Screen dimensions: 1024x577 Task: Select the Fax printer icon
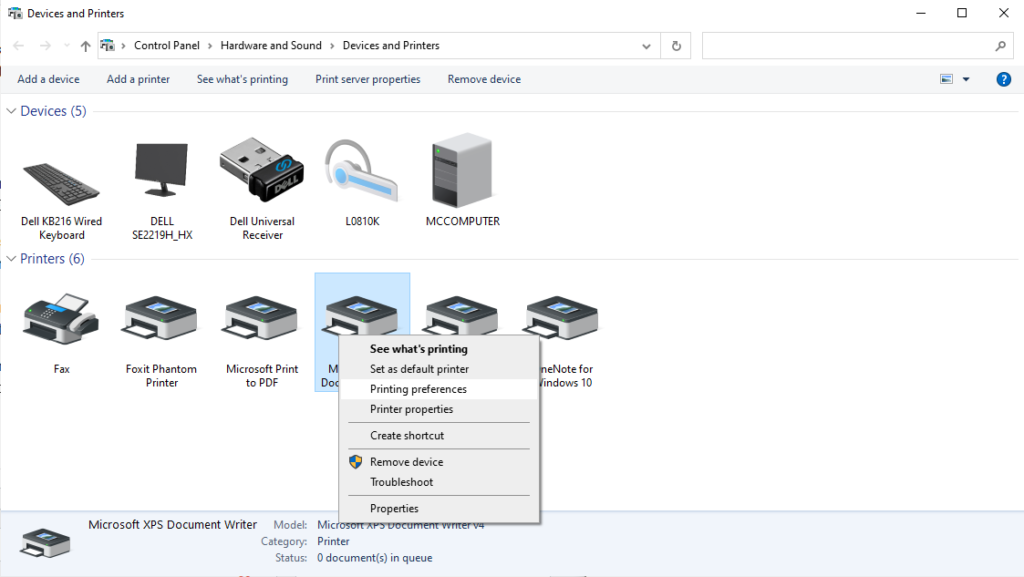pos(61,322)
